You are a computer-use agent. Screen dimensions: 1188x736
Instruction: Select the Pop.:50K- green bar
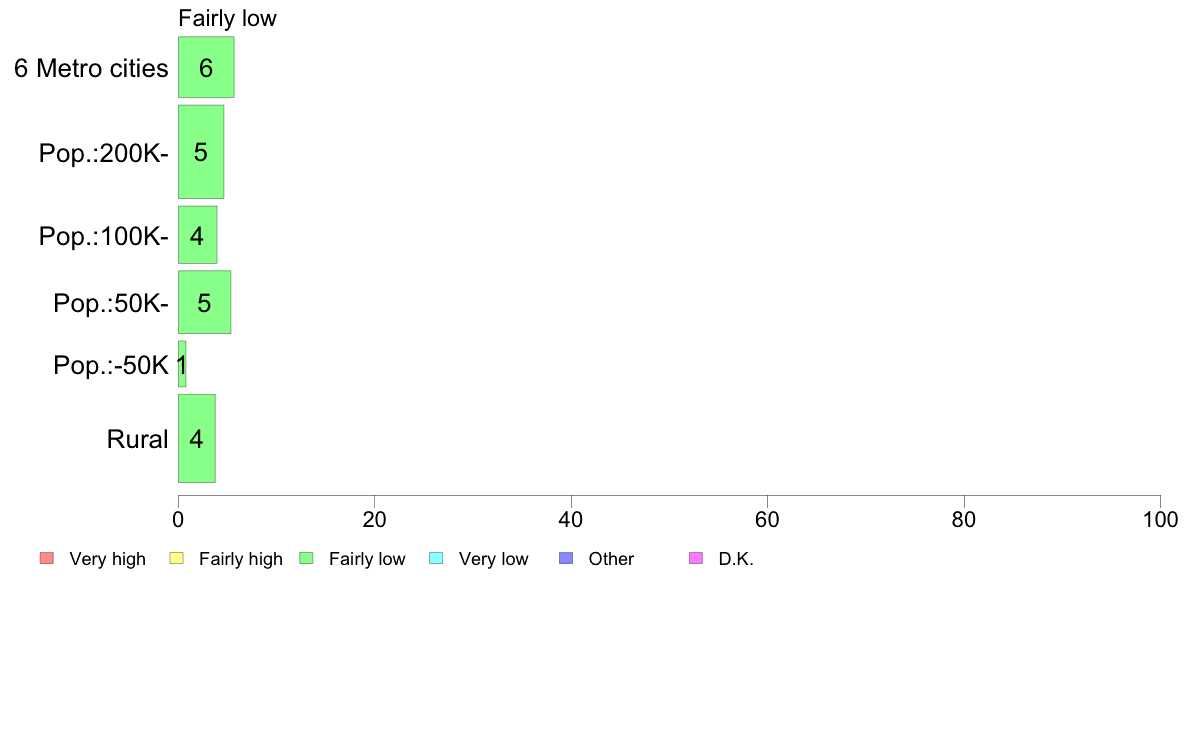(205, 302)
